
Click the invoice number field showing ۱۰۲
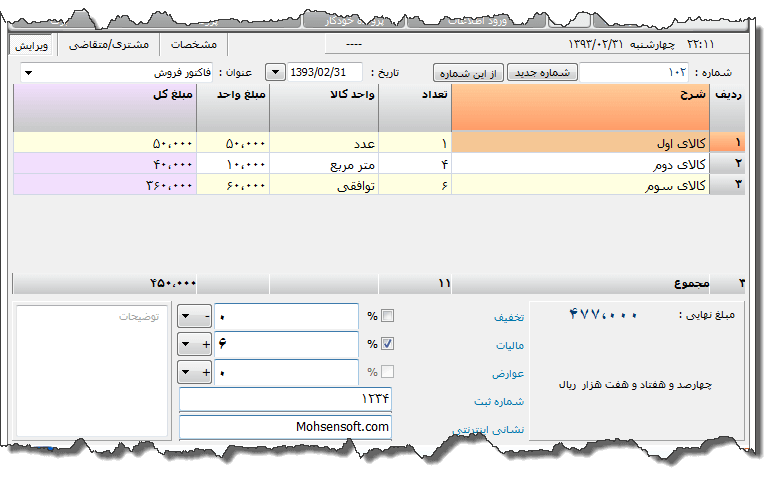(x=635, y=73)
